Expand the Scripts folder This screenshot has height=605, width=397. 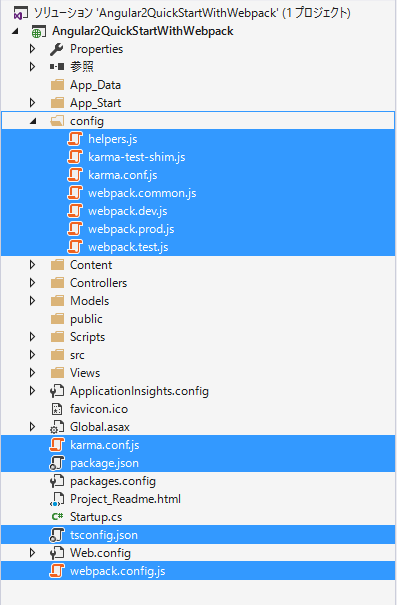(x=33, y=337)
